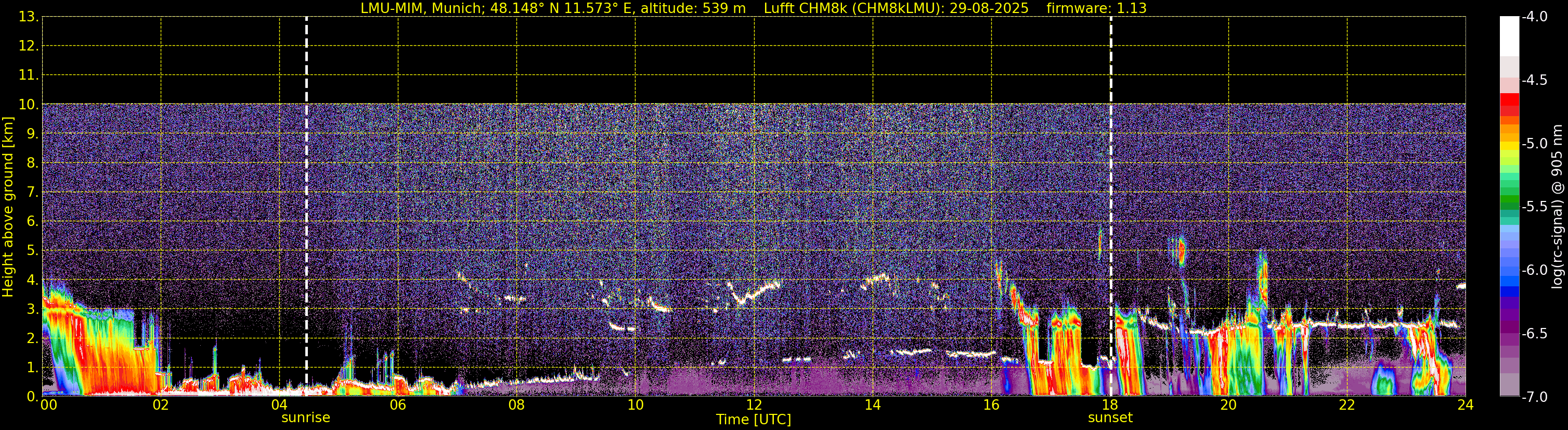Click the colorbar tick label '-7.0'
This screenshot has width=1568, height=430.
(x=1535, y=397)
